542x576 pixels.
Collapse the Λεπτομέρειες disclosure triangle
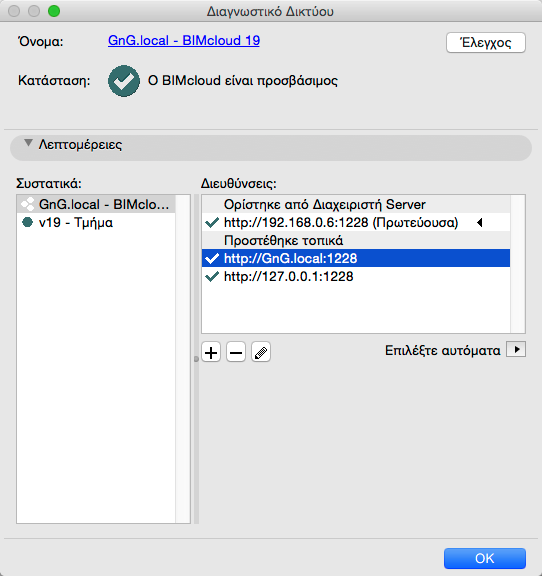(x=28, y=143)
